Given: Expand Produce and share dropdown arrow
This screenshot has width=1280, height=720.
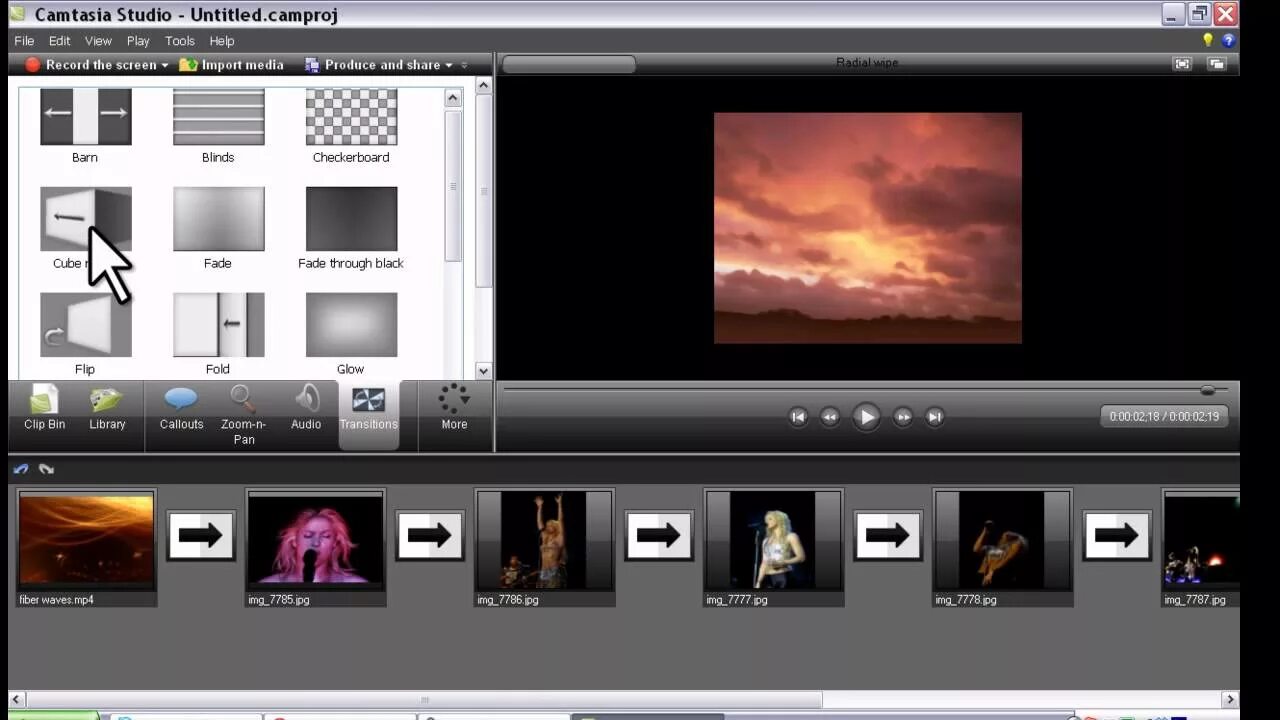Looking at the screenshot, I should (449, 65).
